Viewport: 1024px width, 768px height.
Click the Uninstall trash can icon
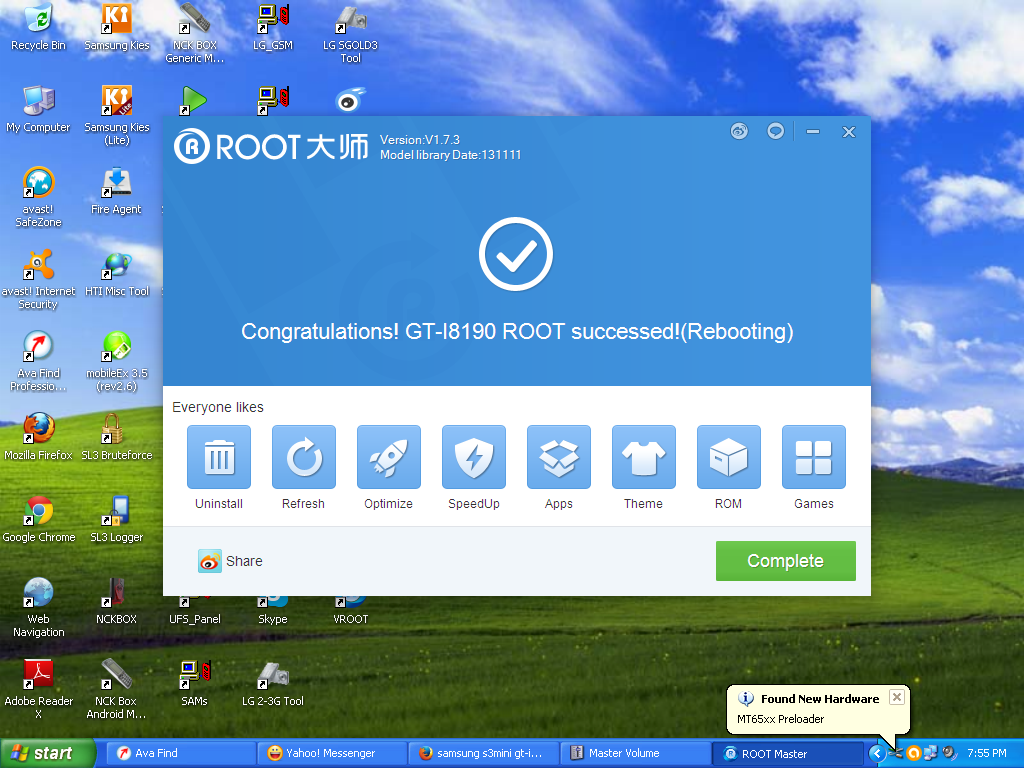219,458
